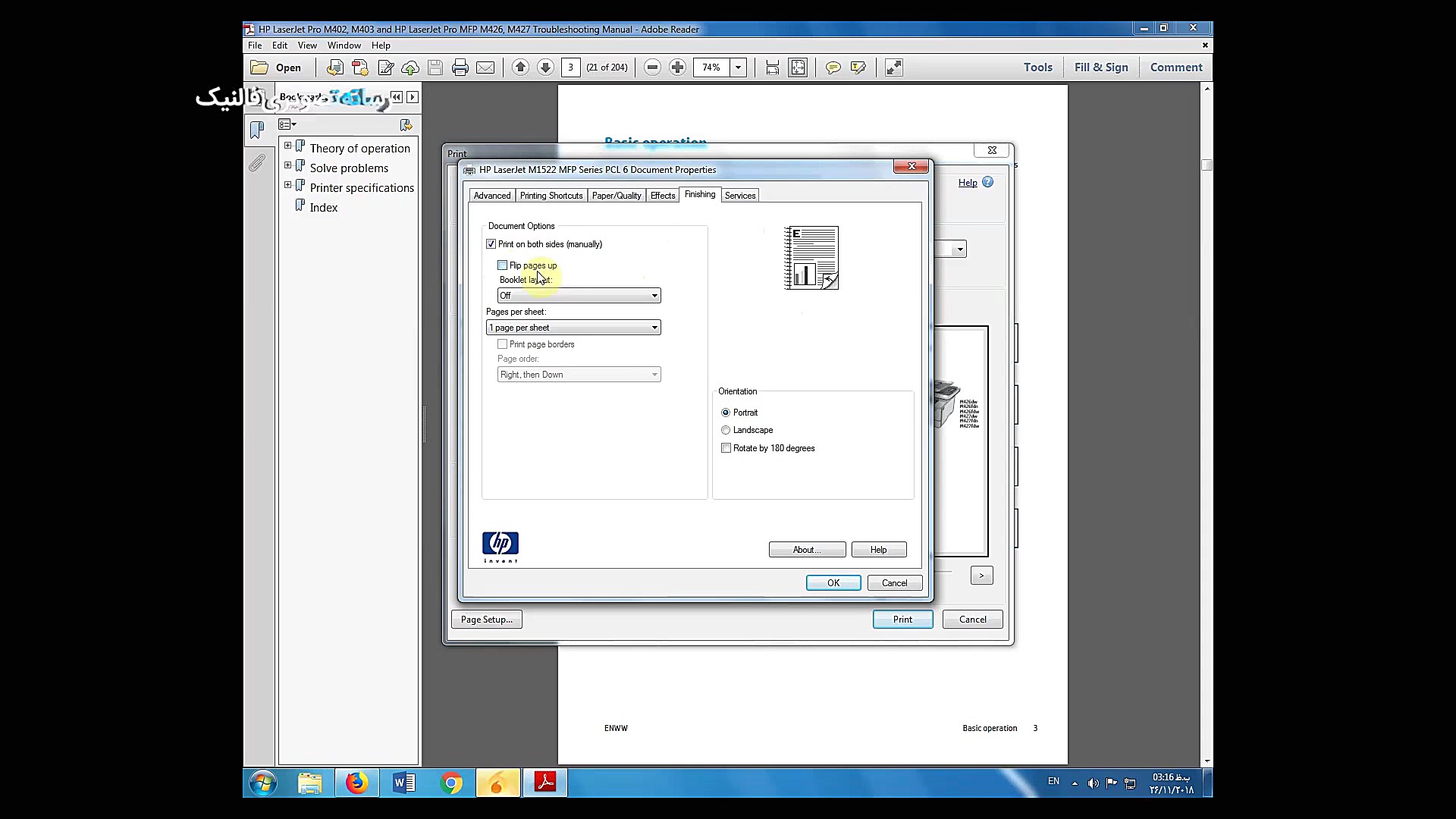
Task: Select Landscape orientation radio button
Action: click(726, 430)
